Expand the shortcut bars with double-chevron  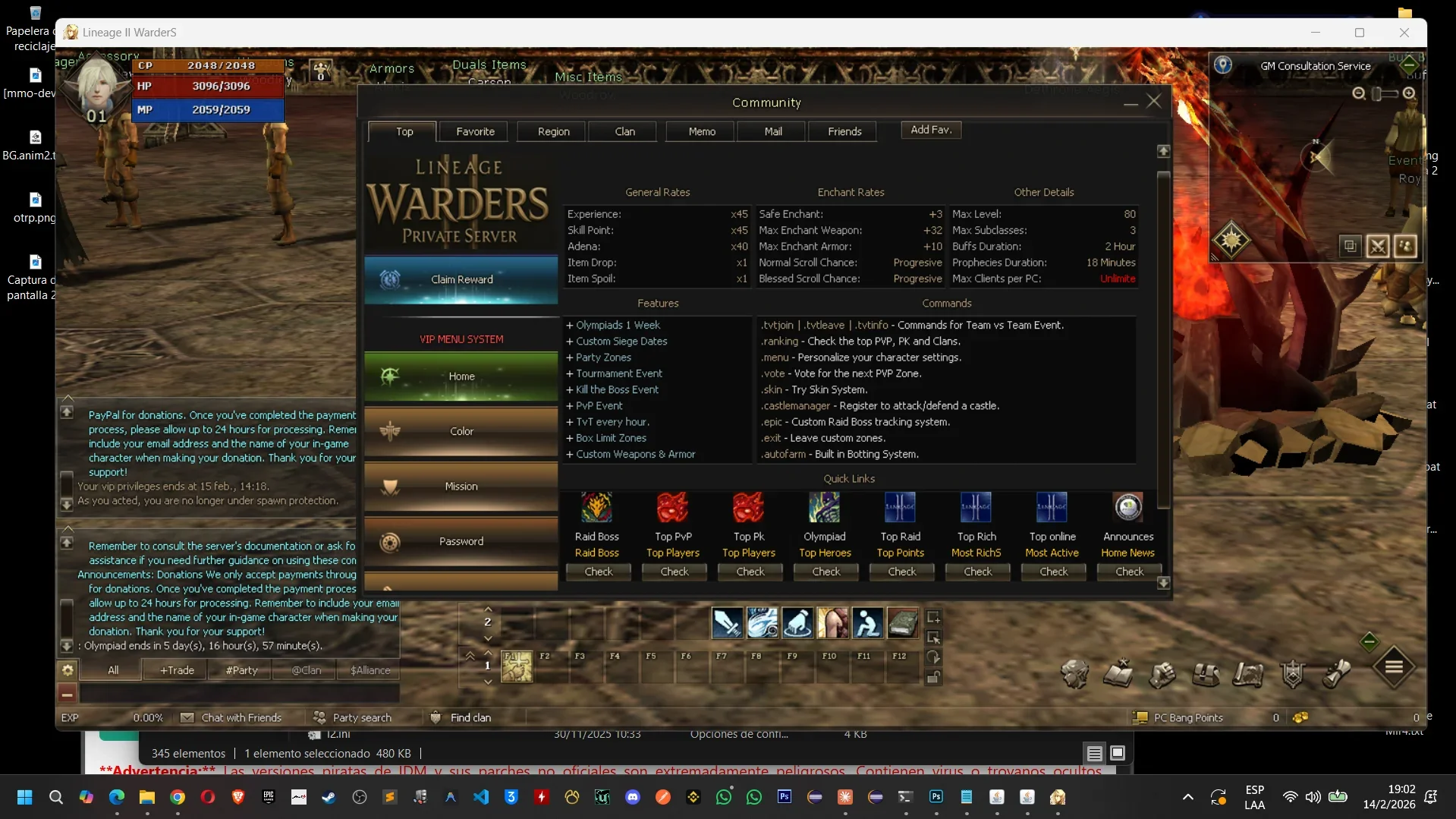470,656
